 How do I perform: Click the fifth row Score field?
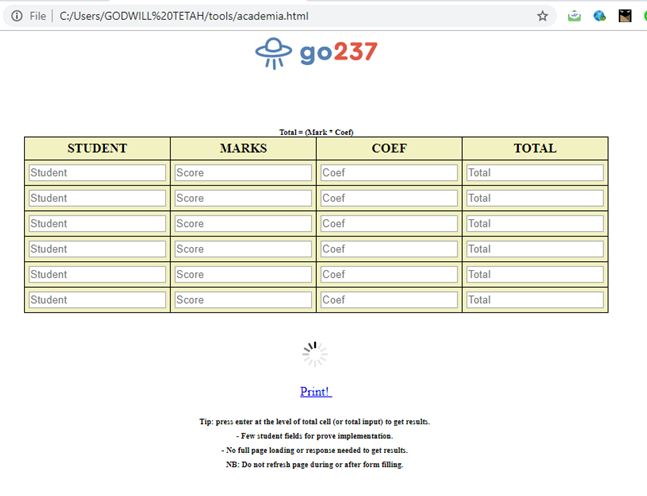coord(243,274)
